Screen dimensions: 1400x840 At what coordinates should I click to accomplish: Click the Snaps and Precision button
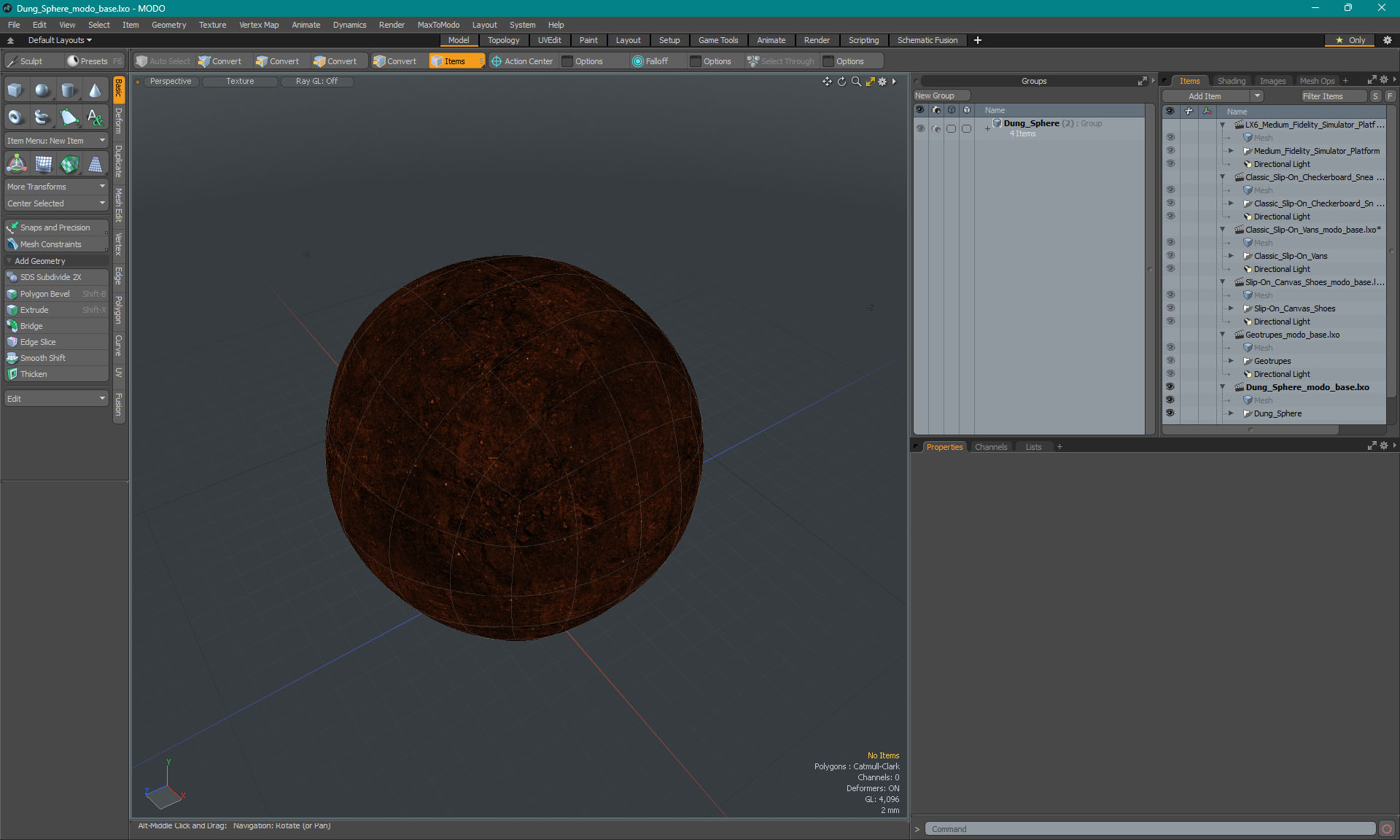pos(56,227)
